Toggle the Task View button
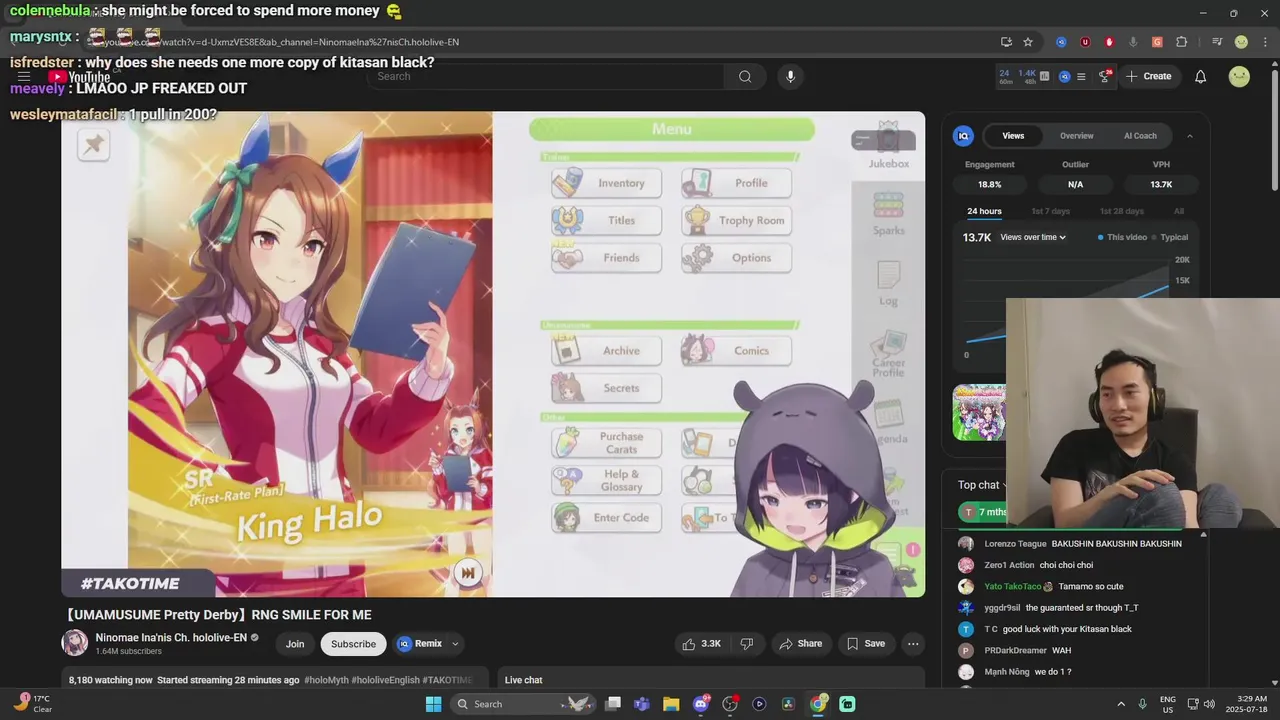1280x720 pixels. (613, 704)
